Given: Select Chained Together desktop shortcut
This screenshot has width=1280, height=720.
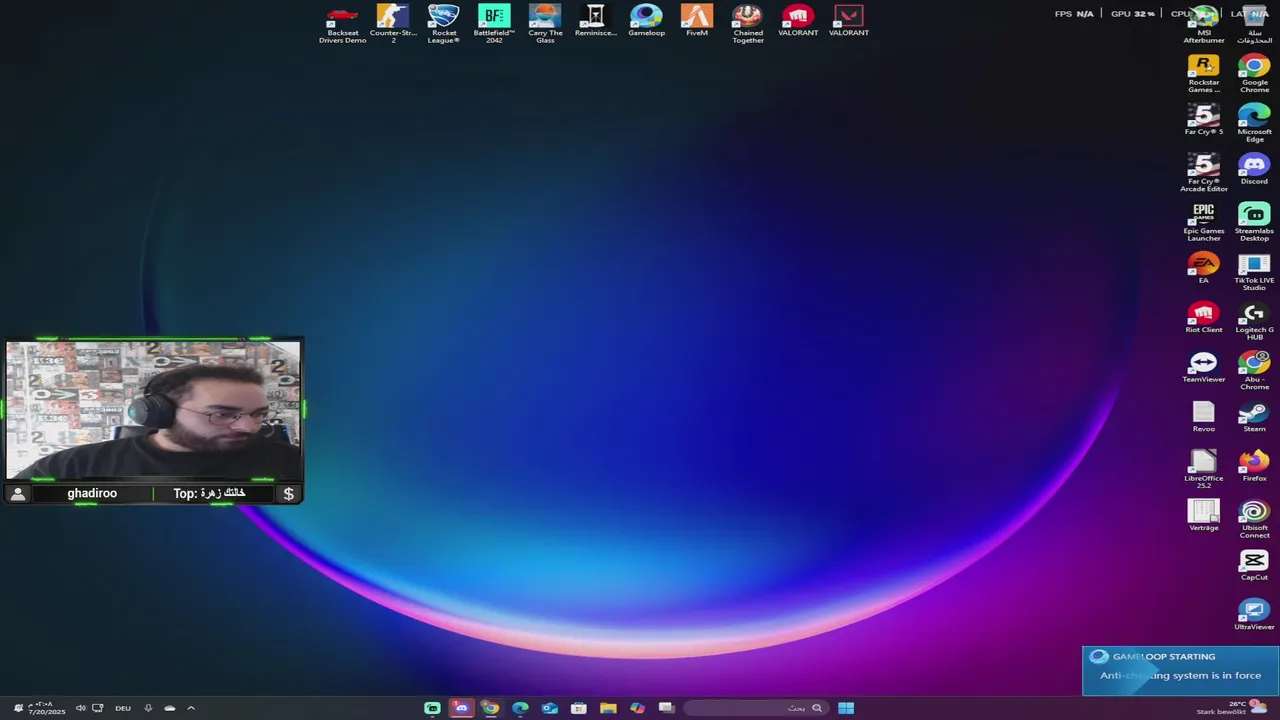Looking at the screenshot, I should coord(747,24).
